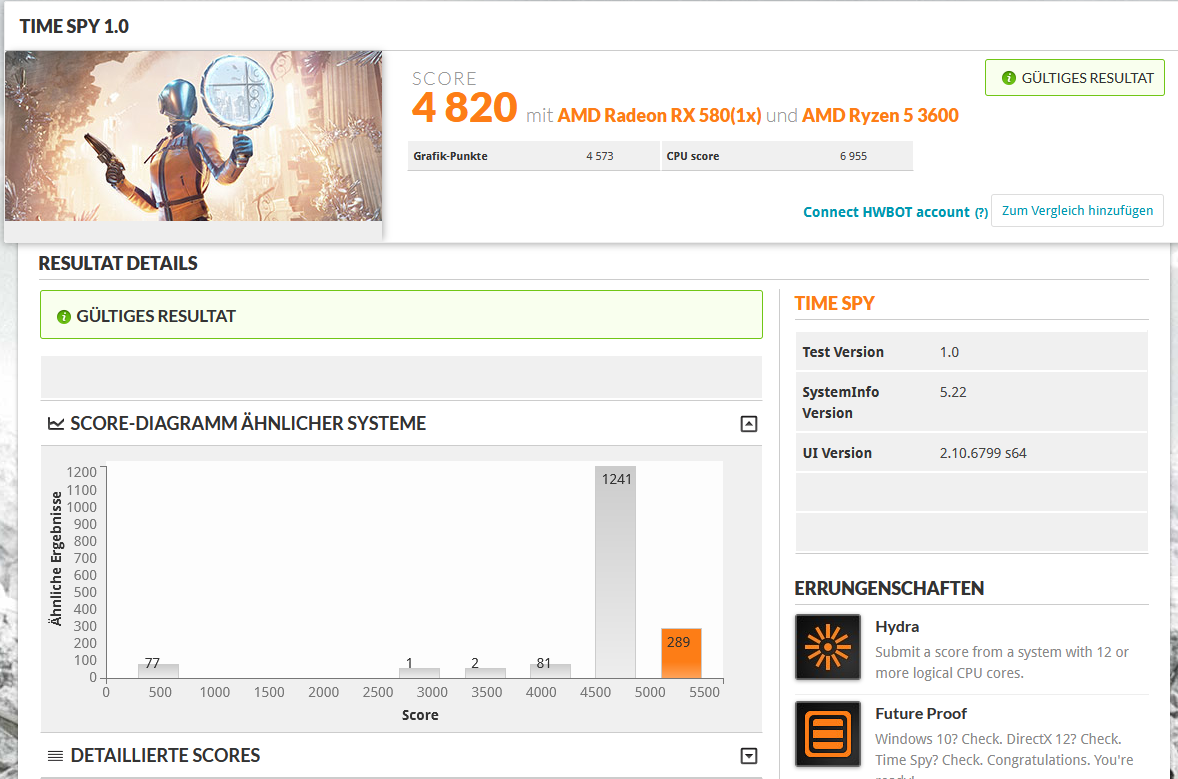This screenshot has width=1178, height=779.
Task: Click the CPU score label
Action: click(x=693, y=156)
